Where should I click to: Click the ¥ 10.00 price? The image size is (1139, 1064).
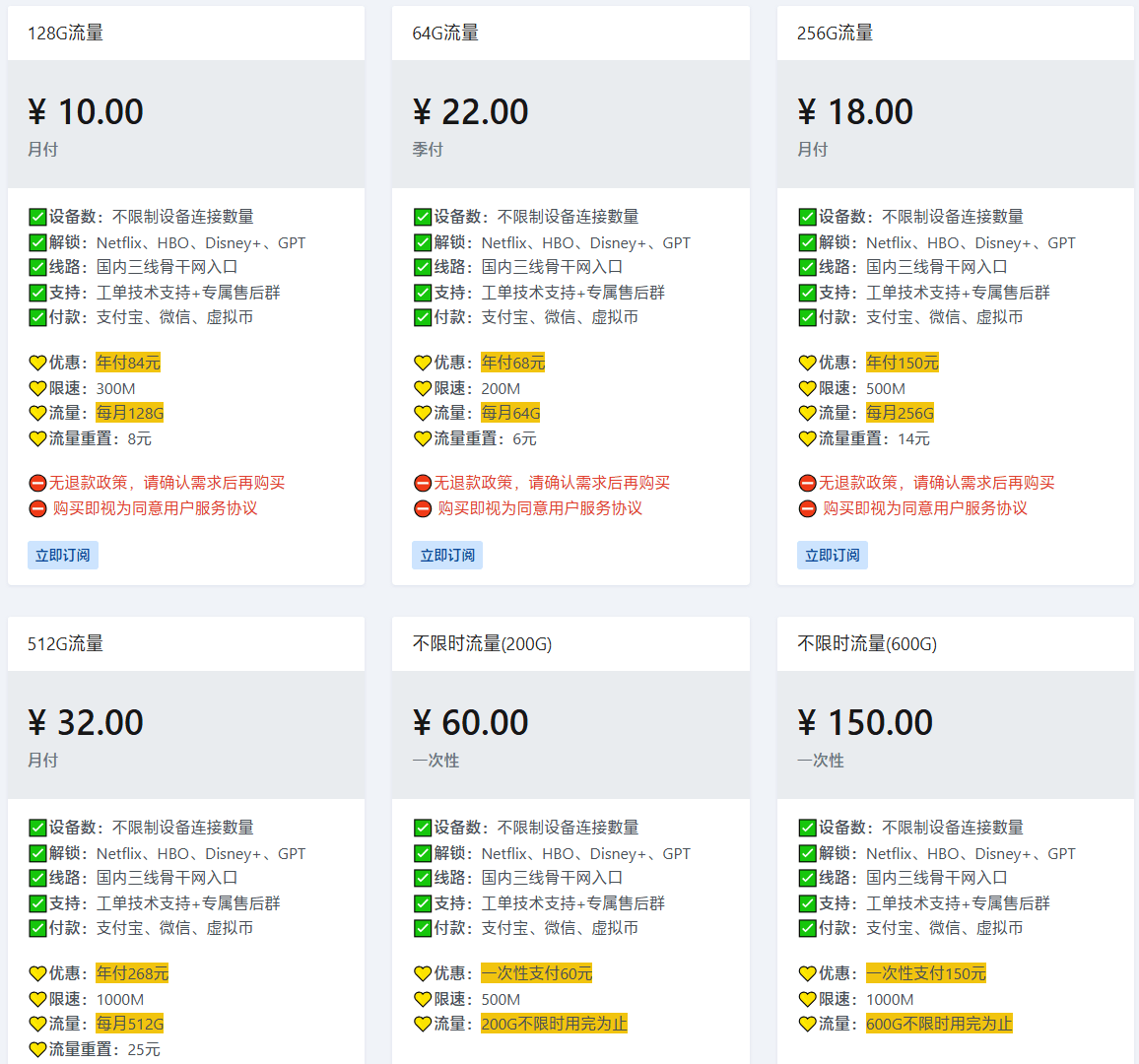86,112
